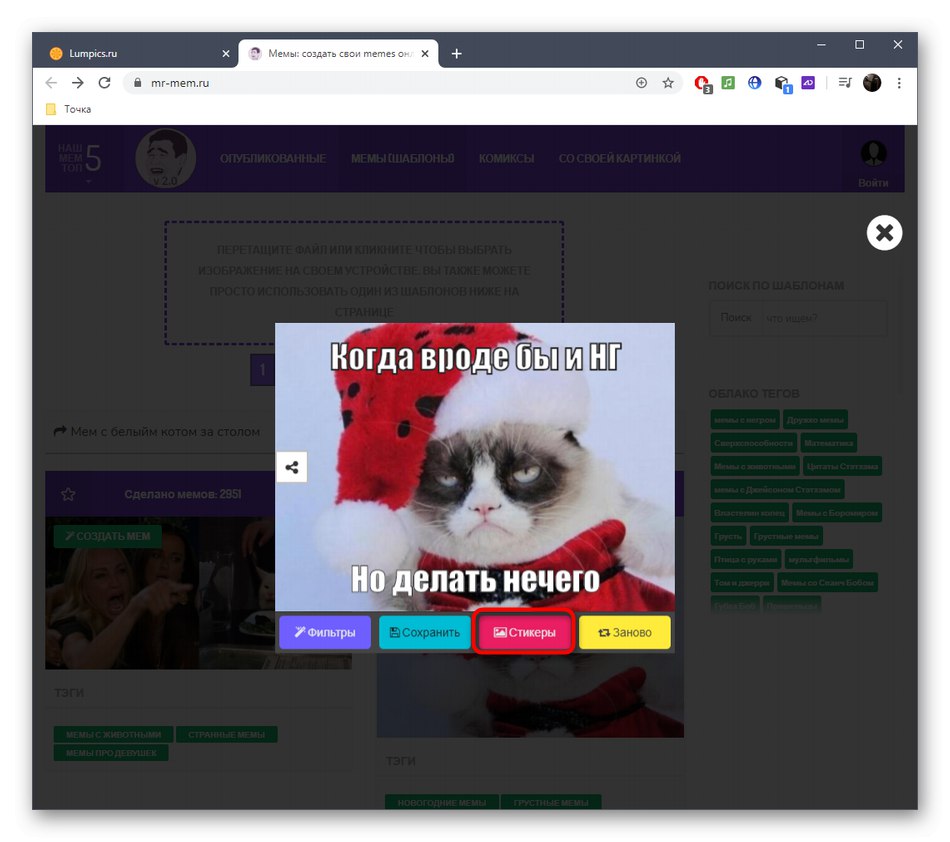Select the tag Сверхспособности
950x842 pixels.
pos(753,443)
